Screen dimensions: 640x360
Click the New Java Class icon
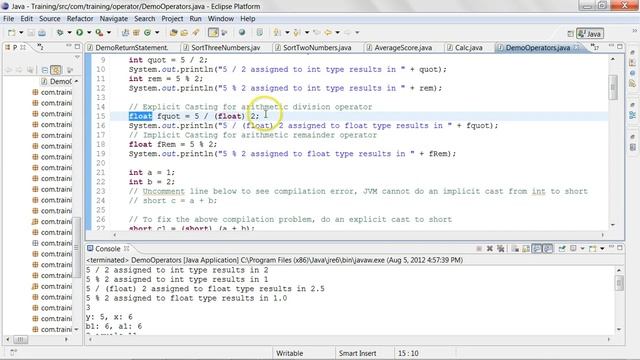[147, 33]
